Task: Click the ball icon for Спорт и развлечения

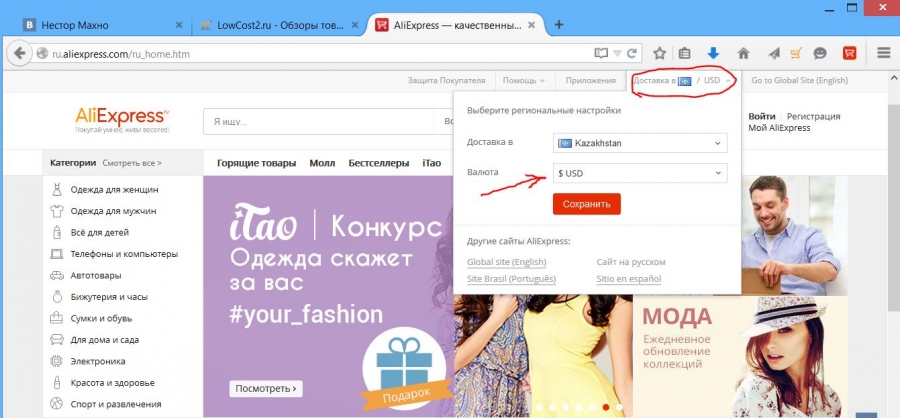Action: (56, 404)
